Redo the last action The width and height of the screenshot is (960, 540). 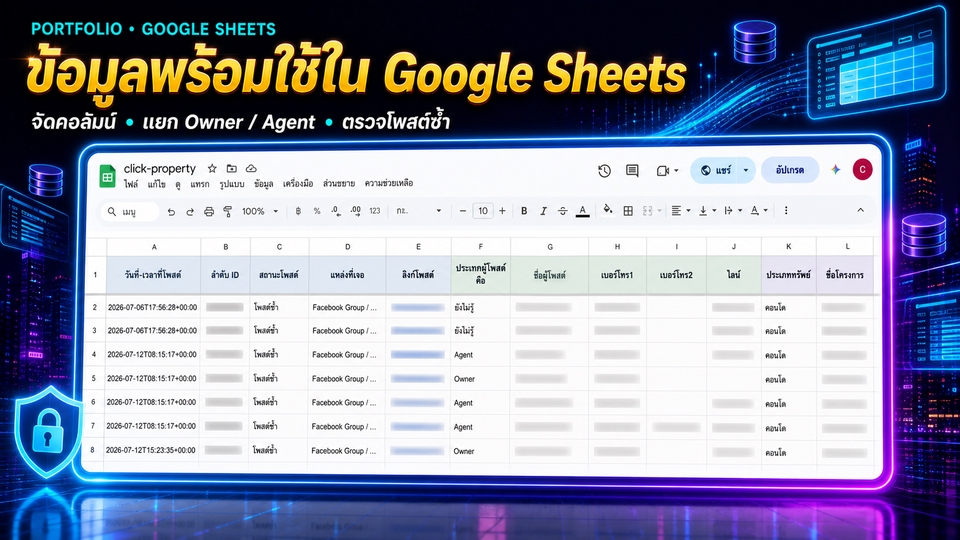pos(190,211)
